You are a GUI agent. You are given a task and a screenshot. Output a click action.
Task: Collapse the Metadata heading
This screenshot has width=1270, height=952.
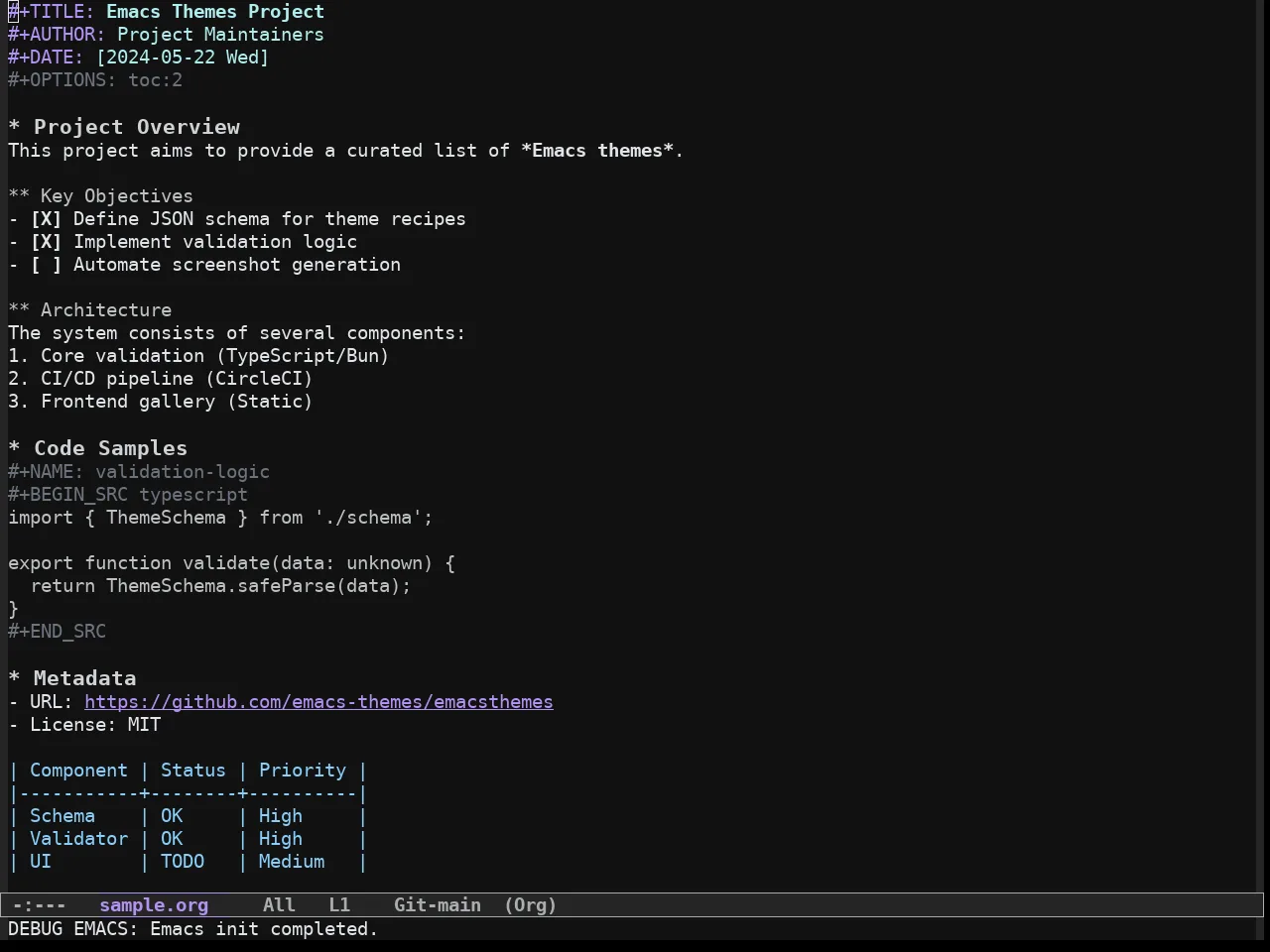[71, 678]
